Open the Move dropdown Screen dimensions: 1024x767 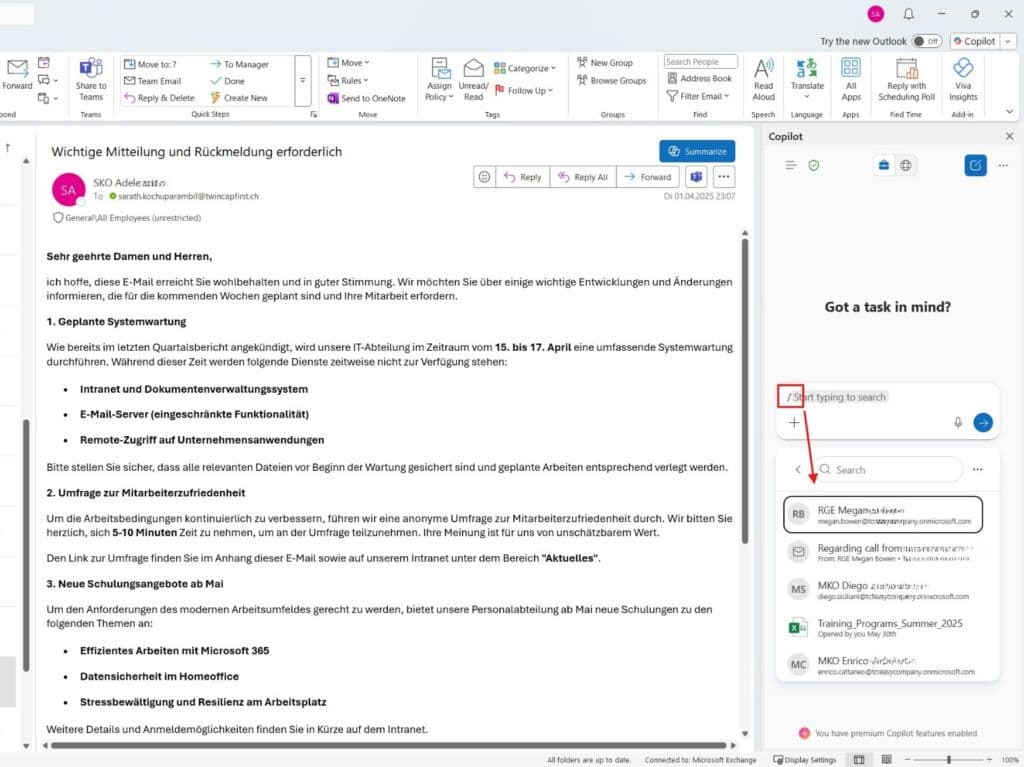point(348,63)
